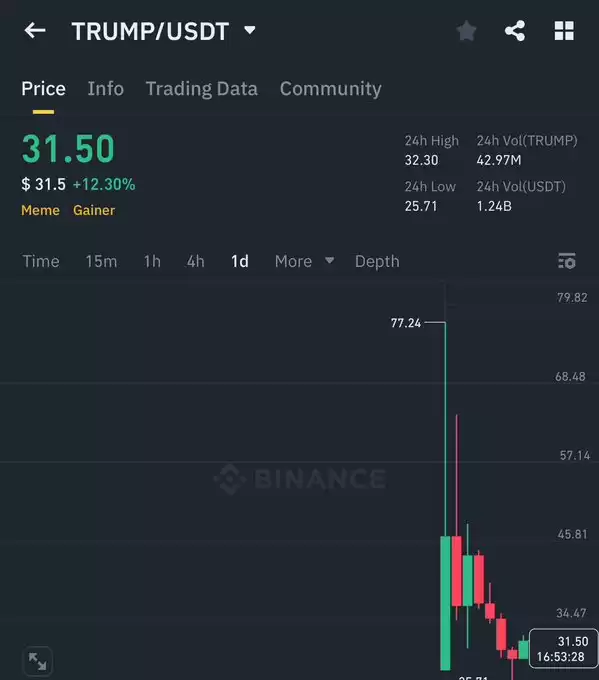
Task: Show the Depth chart
Action: coord(377,262)
